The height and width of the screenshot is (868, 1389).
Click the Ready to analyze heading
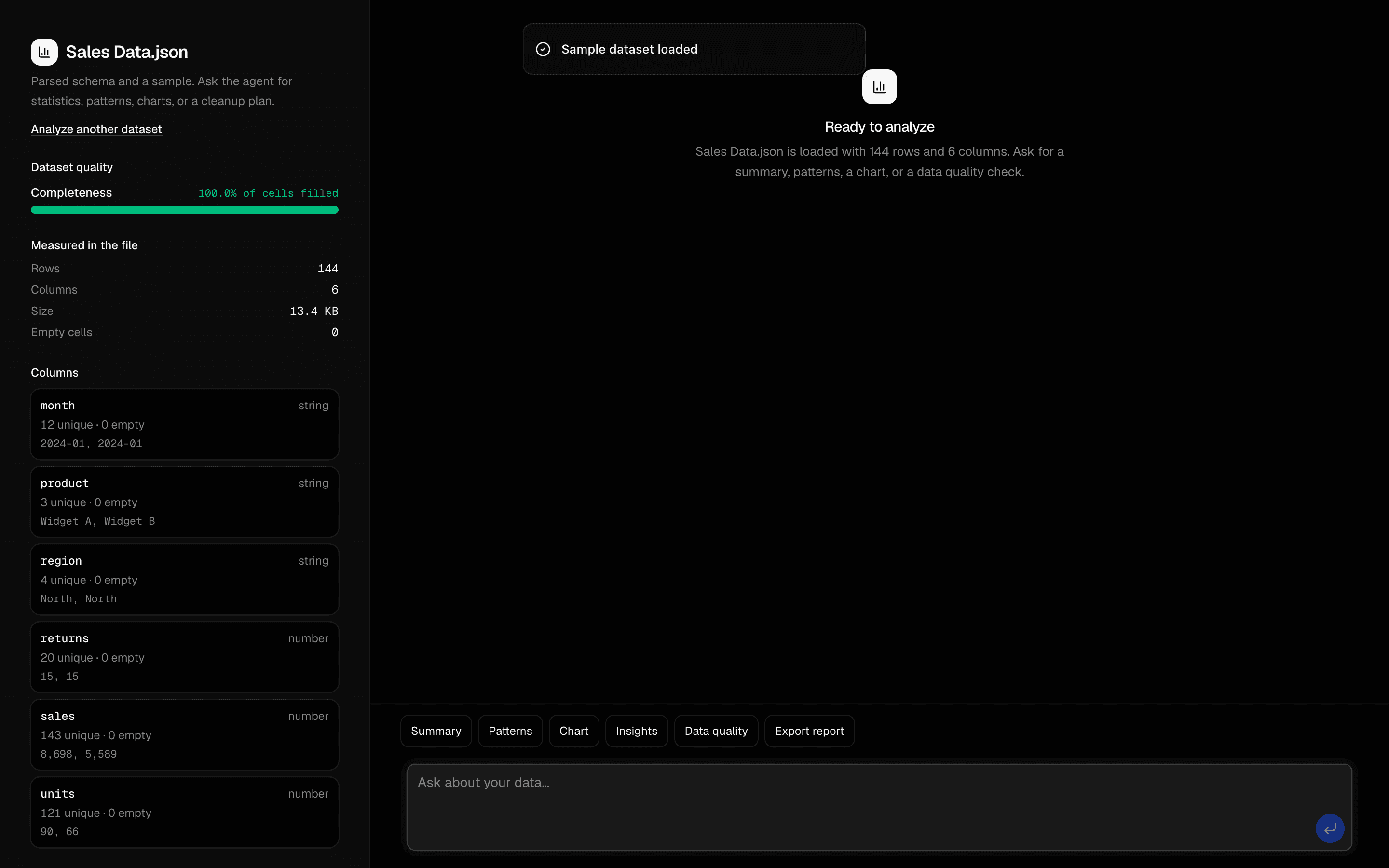pos(879,127)
